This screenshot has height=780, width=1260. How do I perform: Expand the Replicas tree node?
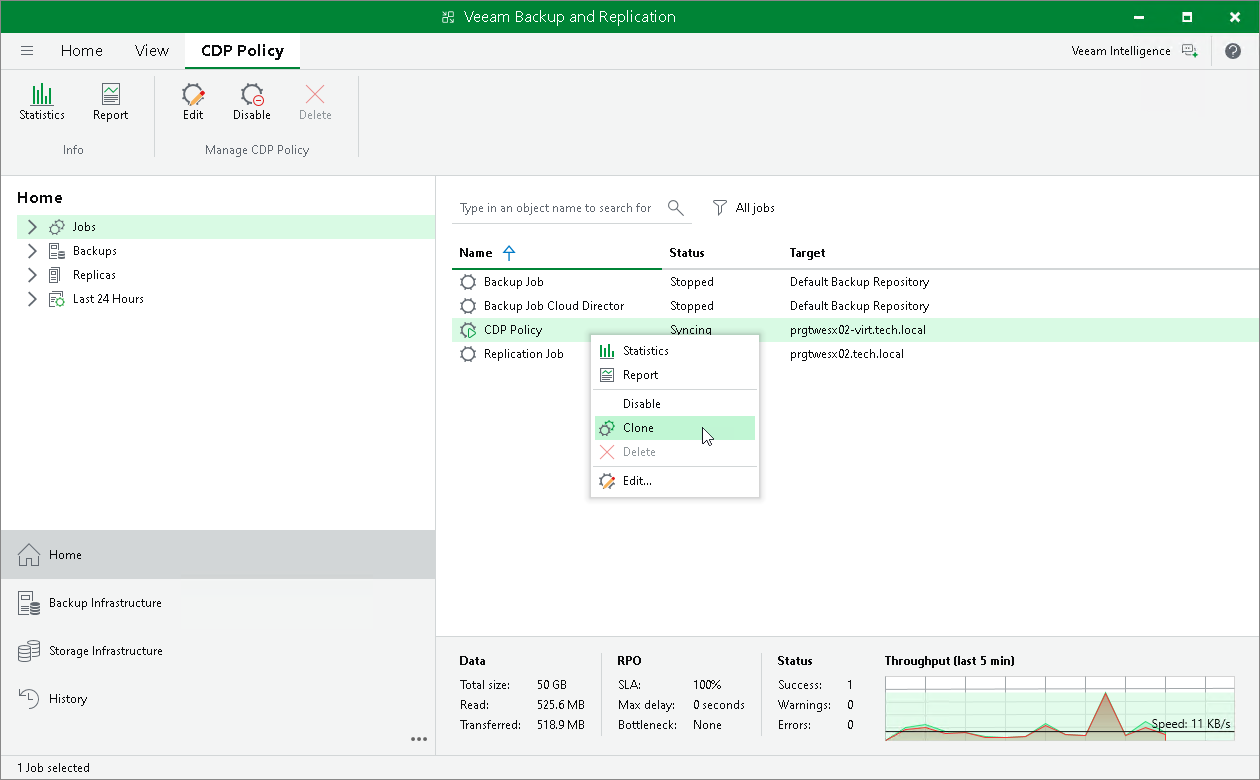(x=32, y=275)
